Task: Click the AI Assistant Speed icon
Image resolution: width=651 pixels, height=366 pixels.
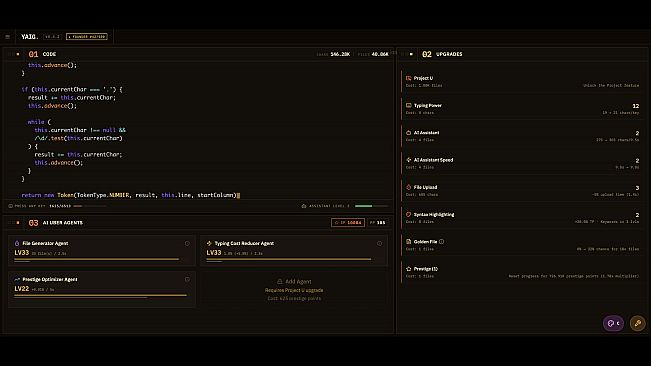Action: tap(409, 160)
